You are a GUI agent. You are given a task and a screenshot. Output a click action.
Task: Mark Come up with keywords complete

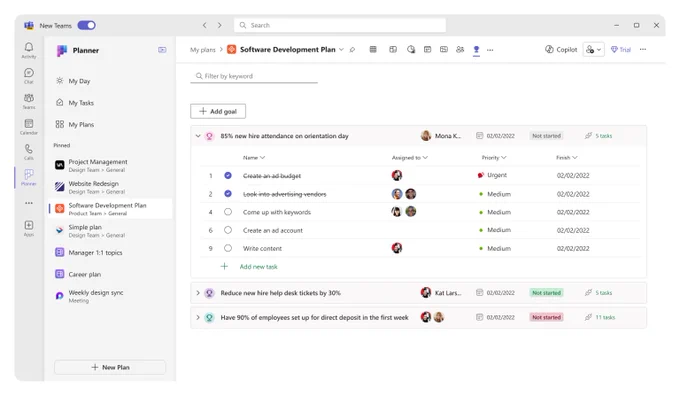228,212
